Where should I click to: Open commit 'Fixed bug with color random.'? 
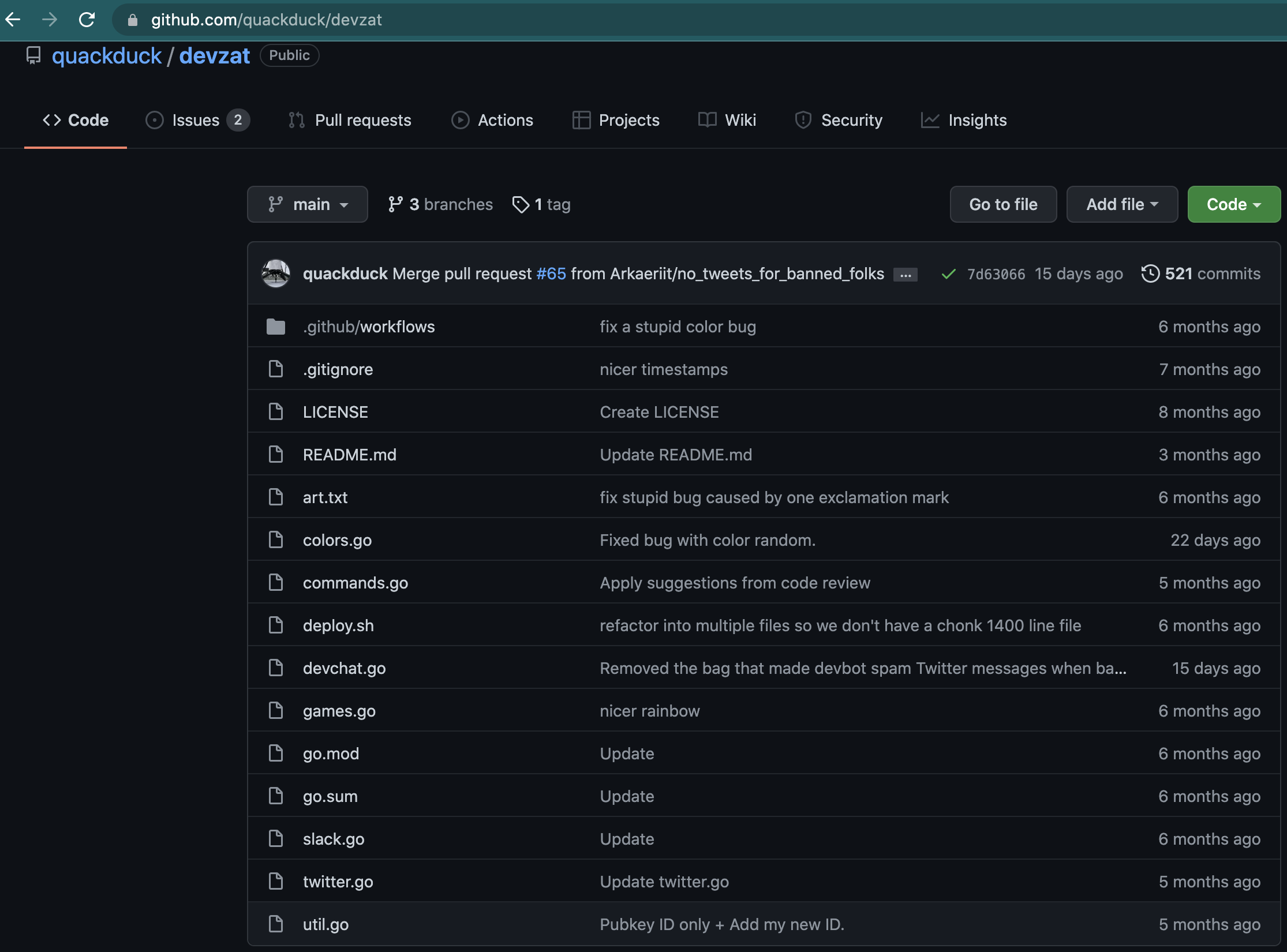click(x=708, y=540)
